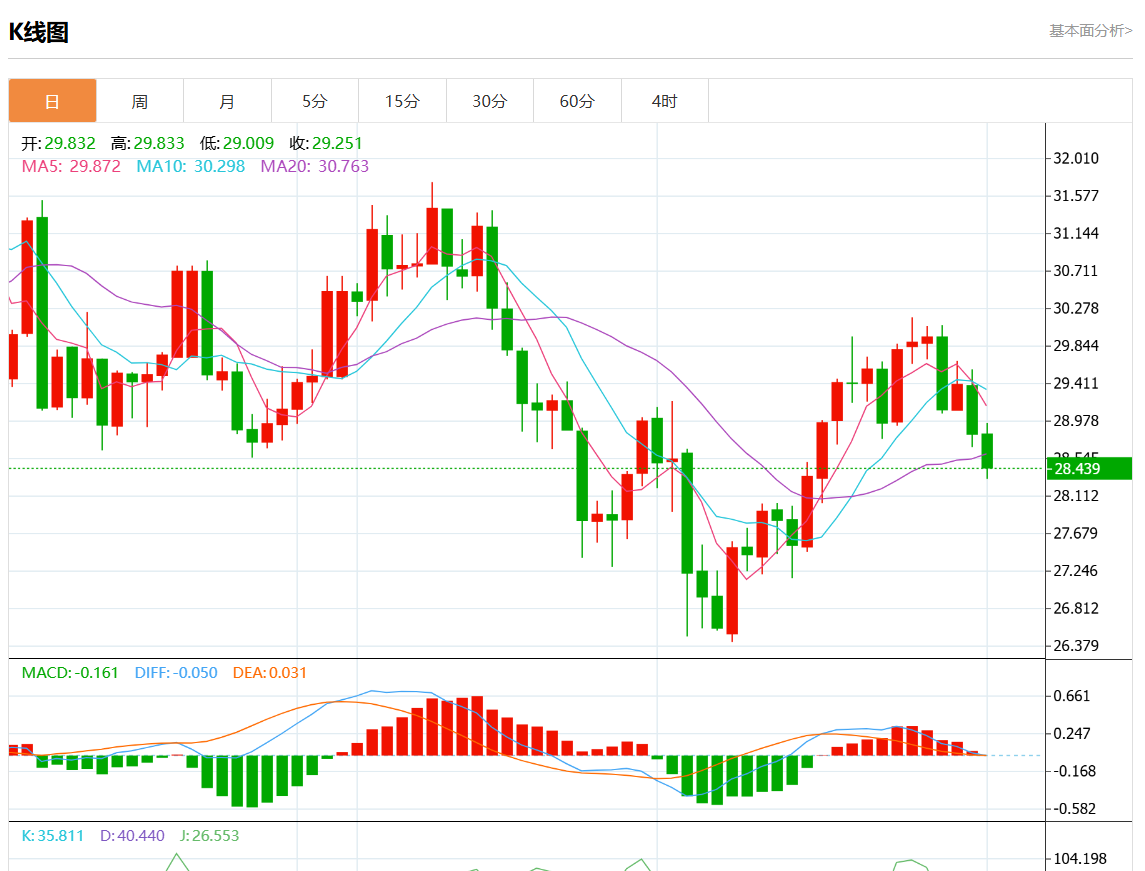This screenshot has height=871, width=1145.
Task: Click the MA20 indicator label
Action: click(314, 166)
